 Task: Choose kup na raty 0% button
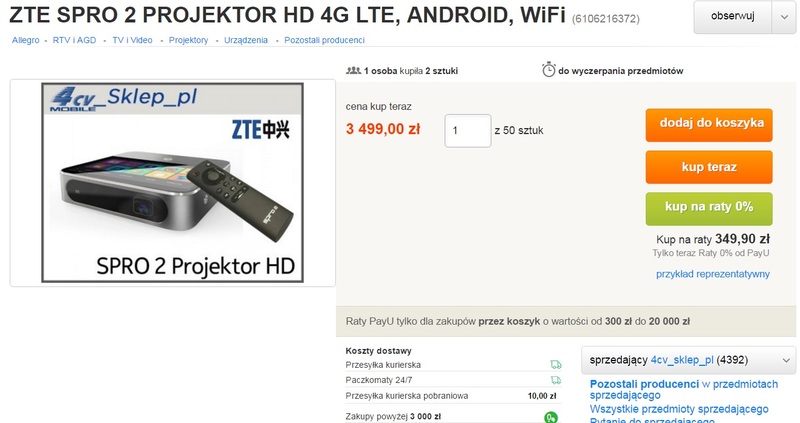[x=709, y=209]
